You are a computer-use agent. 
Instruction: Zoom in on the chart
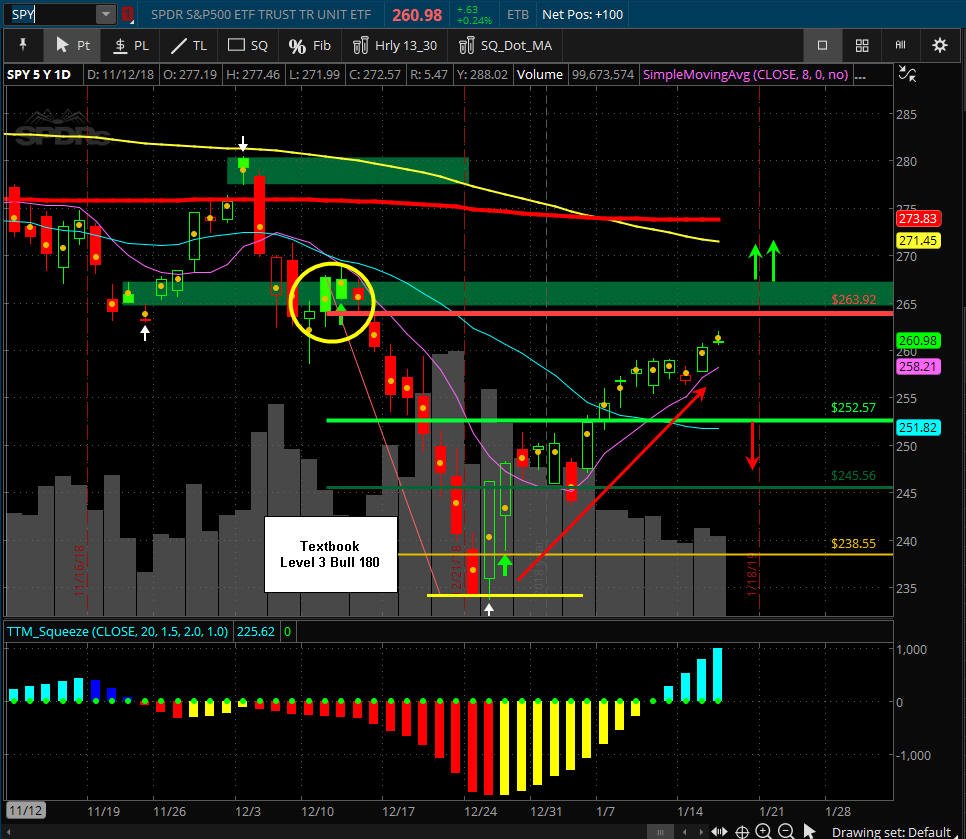(763, 832)
